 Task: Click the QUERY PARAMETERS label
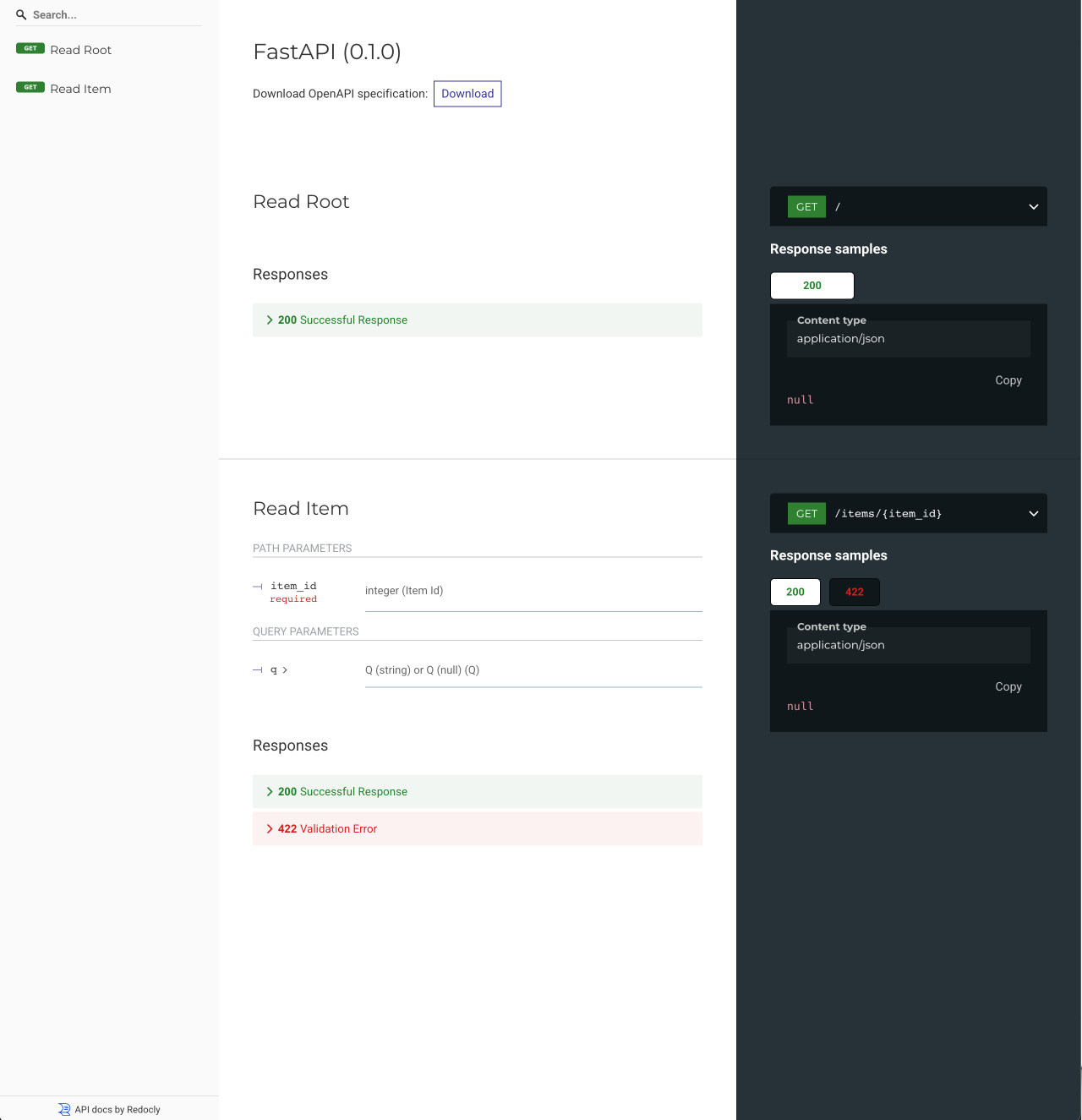click(306, 631)
